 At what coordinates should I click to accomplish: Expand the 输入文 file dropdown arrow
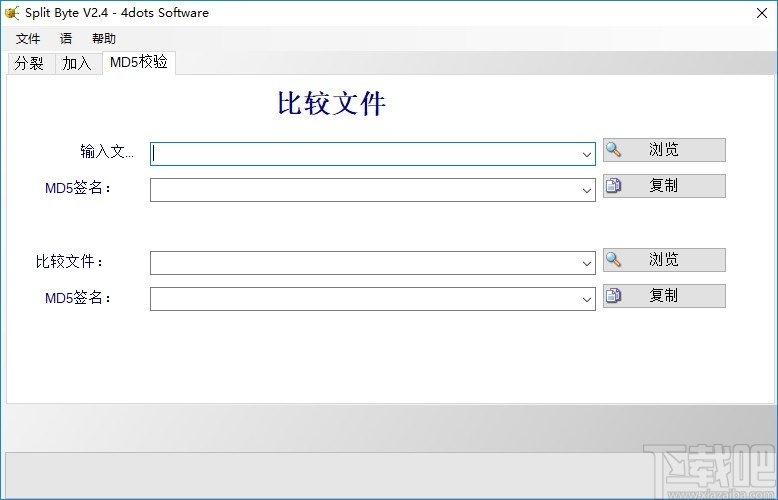[x=586, y=154]
